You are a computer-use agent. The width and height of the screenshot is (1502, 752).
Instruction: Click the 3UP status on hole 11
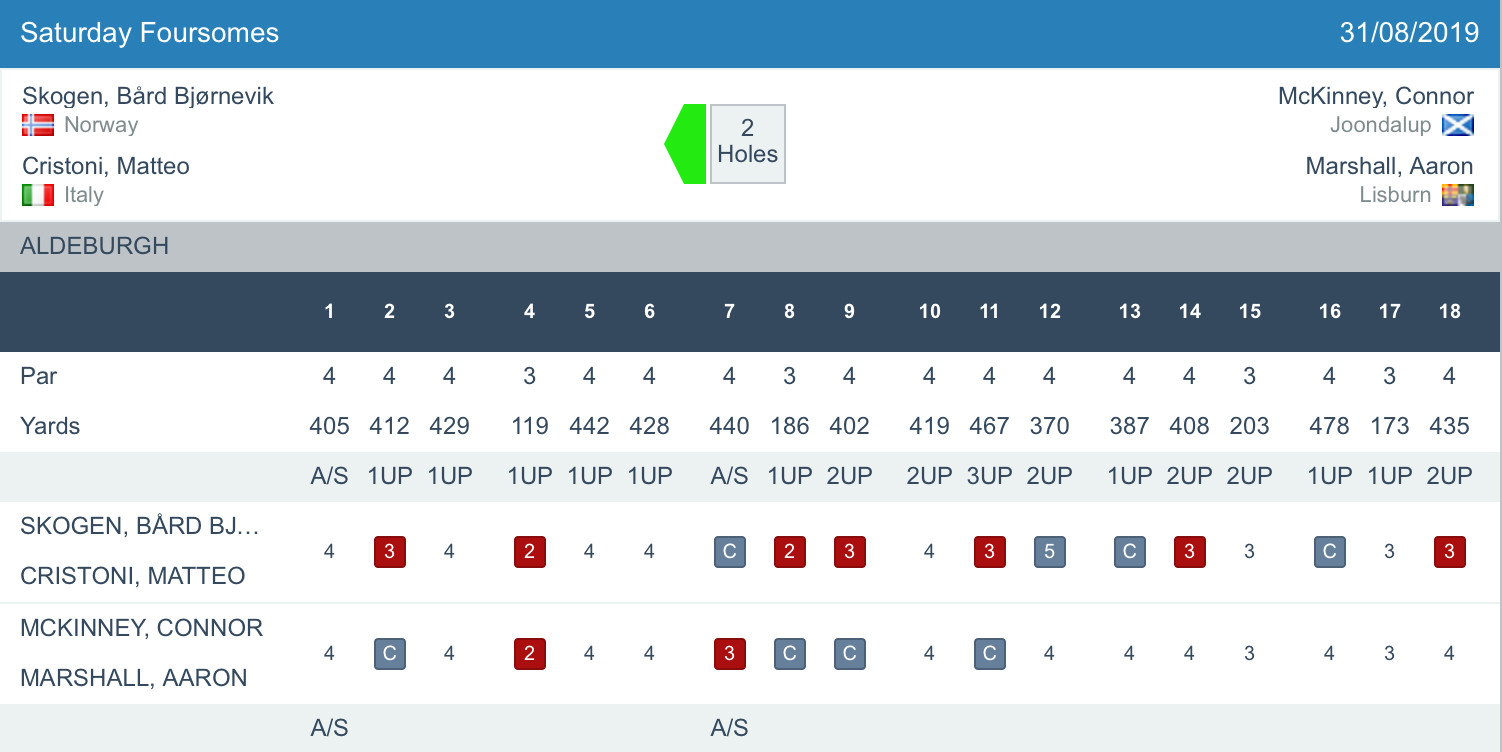pyautogui.click(x=989, y=476)
